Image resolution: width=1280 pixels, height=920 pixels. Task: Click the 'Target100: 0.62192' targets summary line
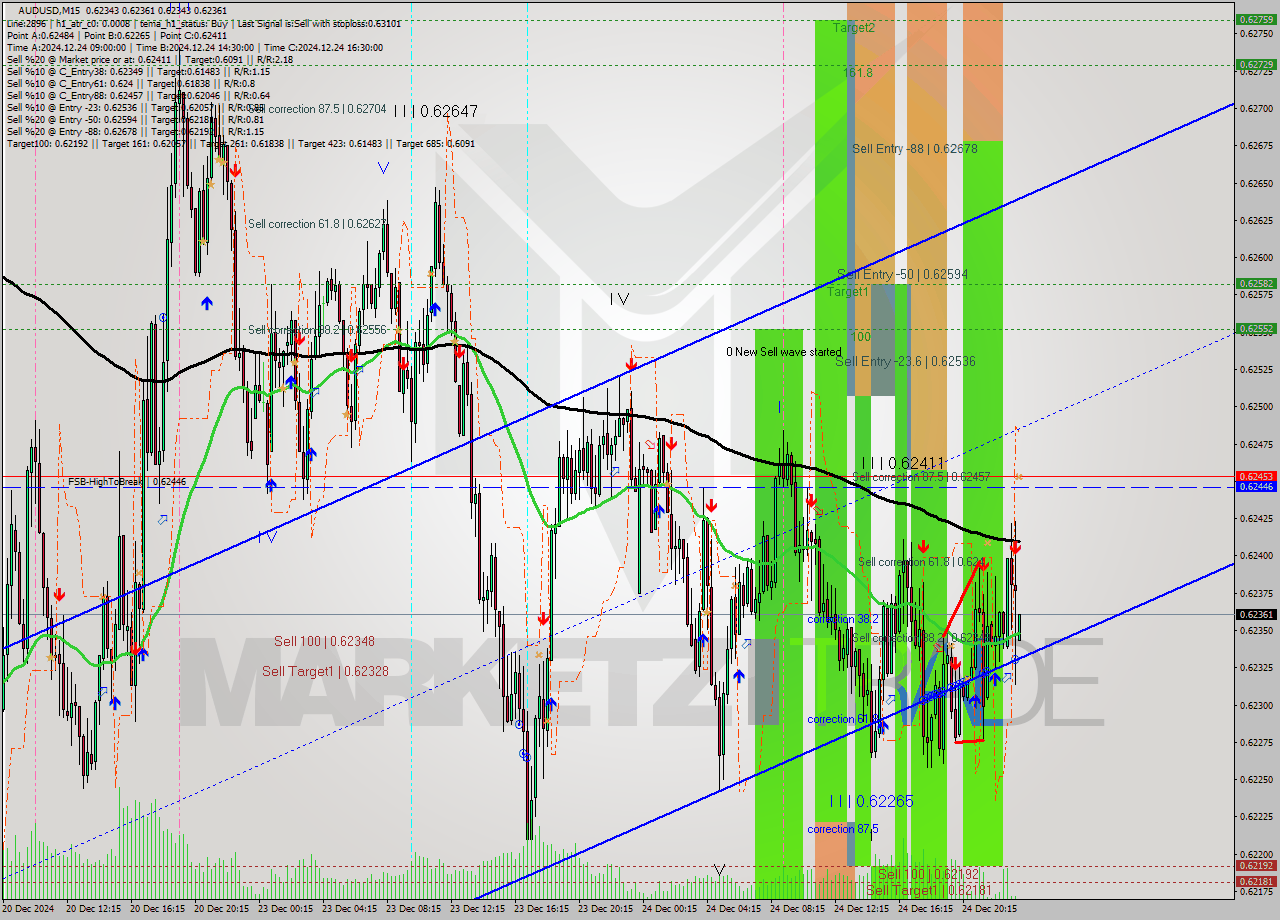point(240,143)
